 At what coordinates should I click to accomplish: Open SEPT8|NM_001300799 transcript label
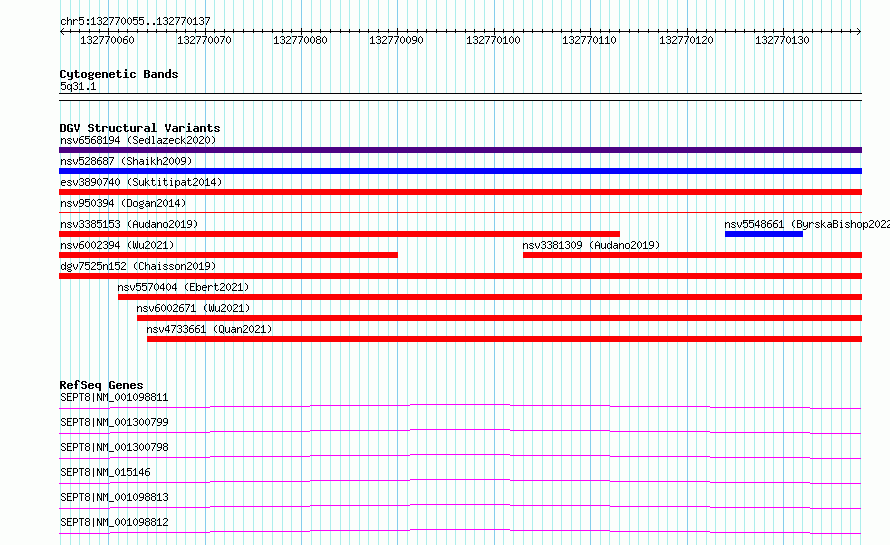[x=114, y=422]
